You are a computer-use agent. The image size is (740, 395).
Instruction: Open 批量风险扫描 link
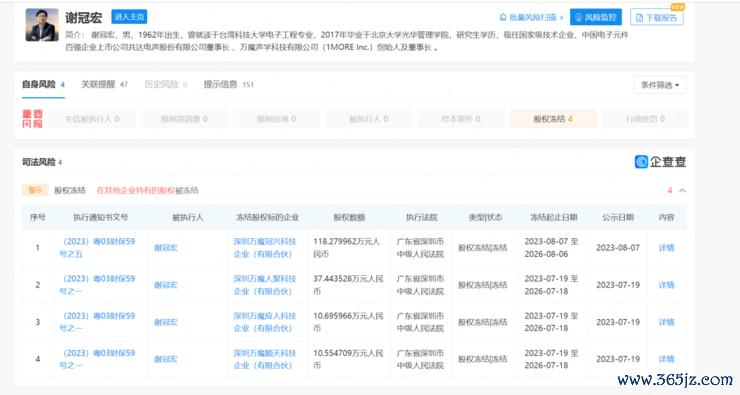point(531,17)
